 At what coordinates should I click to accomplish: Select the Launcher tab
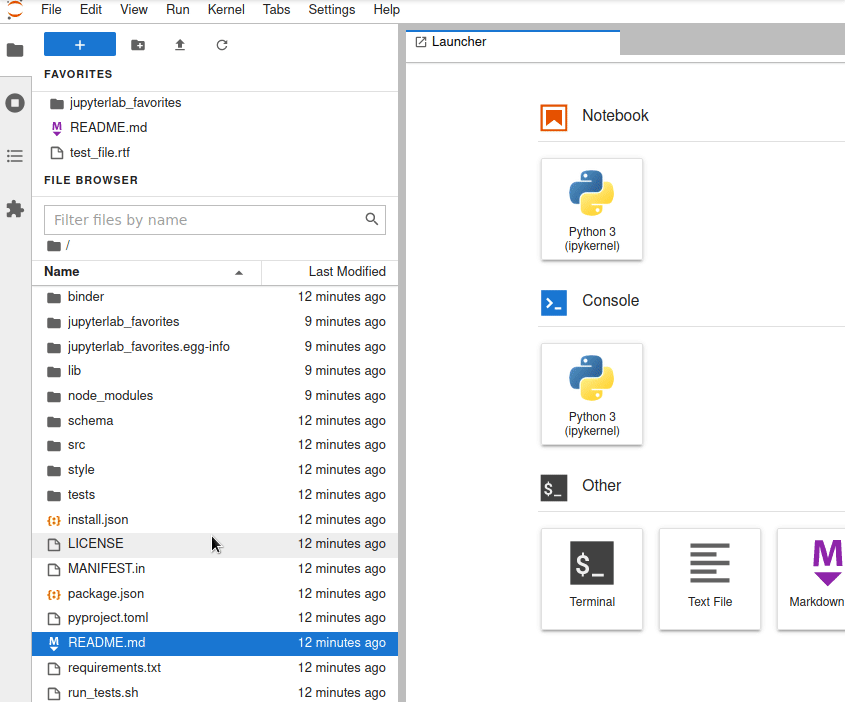click(x=512, y=42)
